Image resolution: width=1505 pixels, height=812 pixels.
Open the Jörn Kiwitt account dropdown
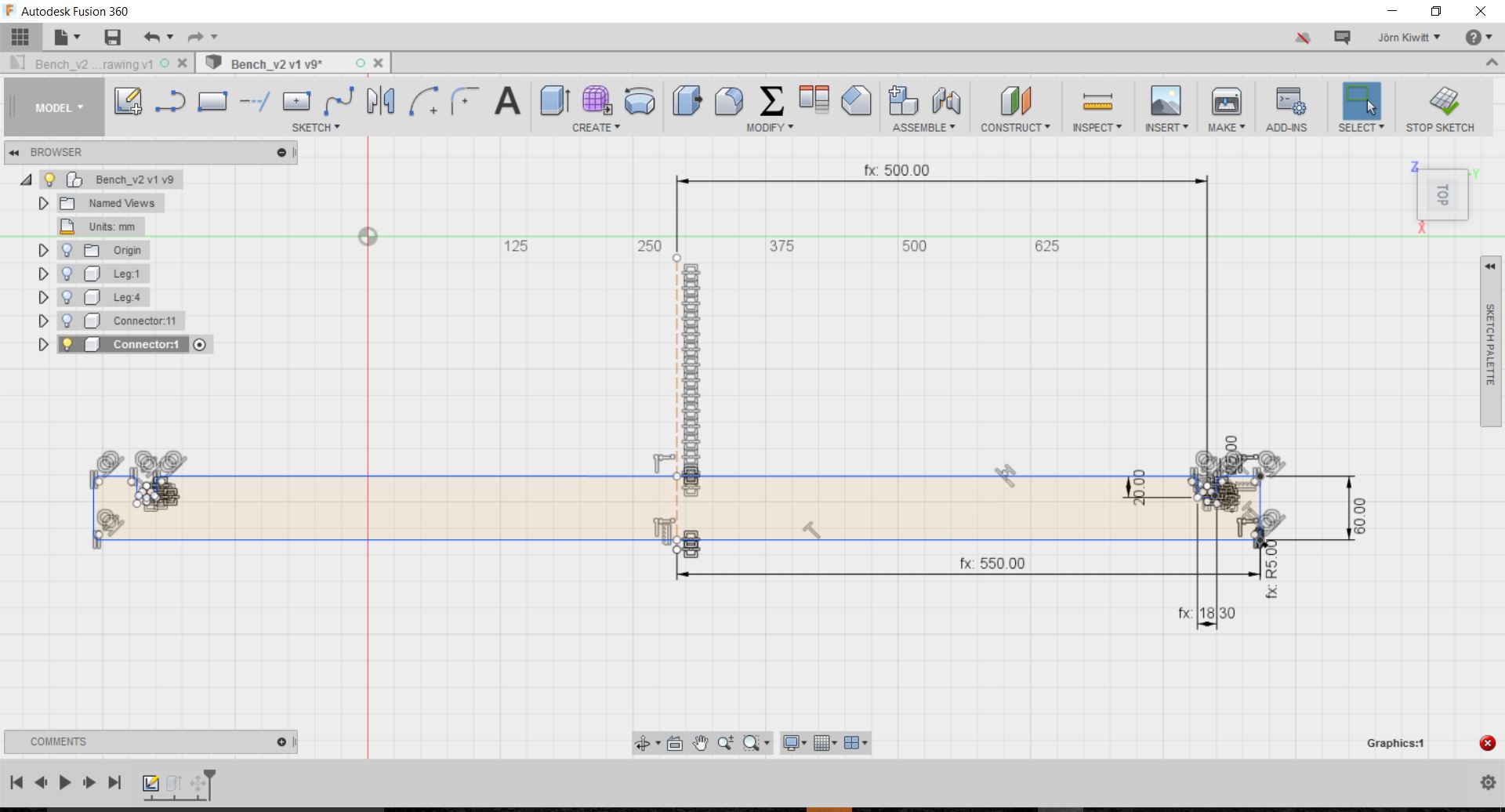click(x=1409, y=37)
